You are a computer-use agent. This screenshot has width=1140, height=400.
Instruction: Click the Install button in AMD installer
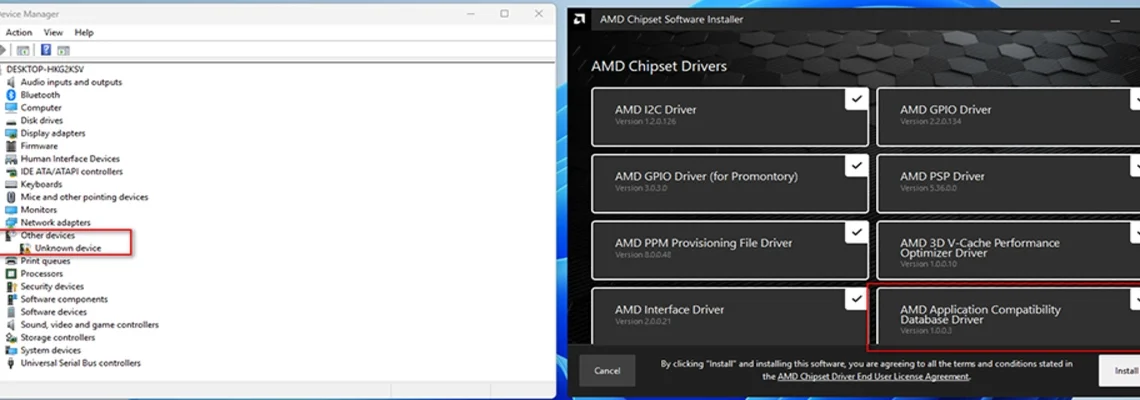tap(1122, 371)
